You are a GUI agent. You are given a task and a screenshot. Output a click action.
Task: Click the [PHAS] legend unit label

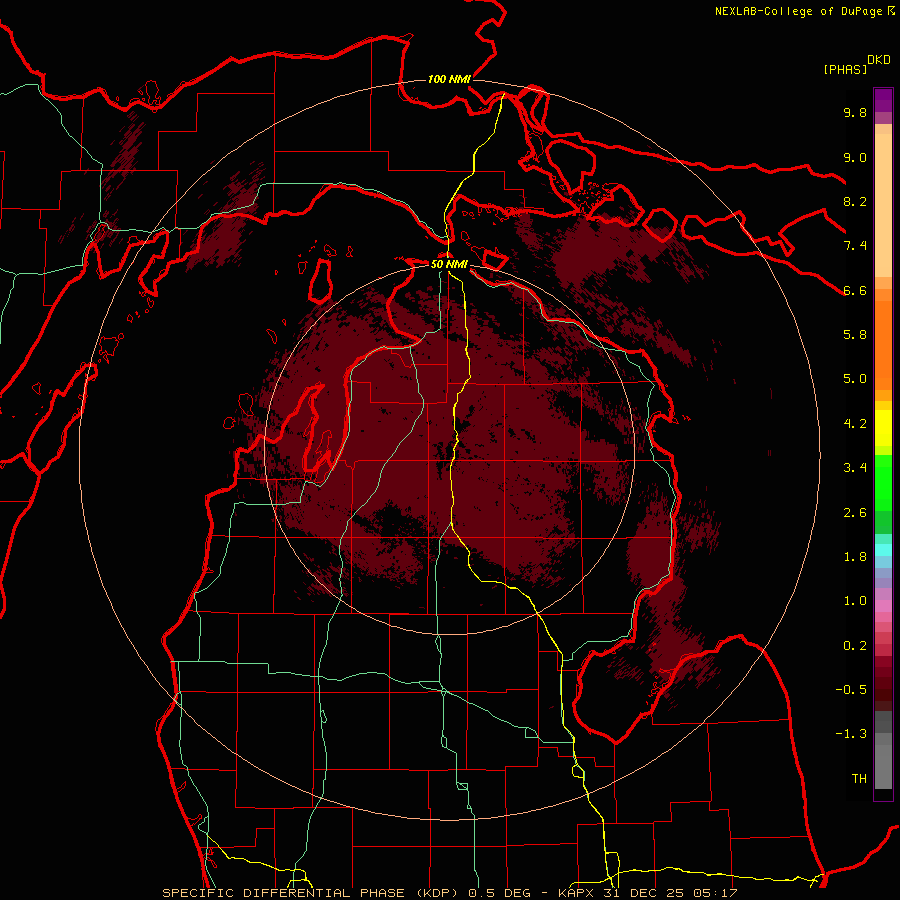[845, 69]
